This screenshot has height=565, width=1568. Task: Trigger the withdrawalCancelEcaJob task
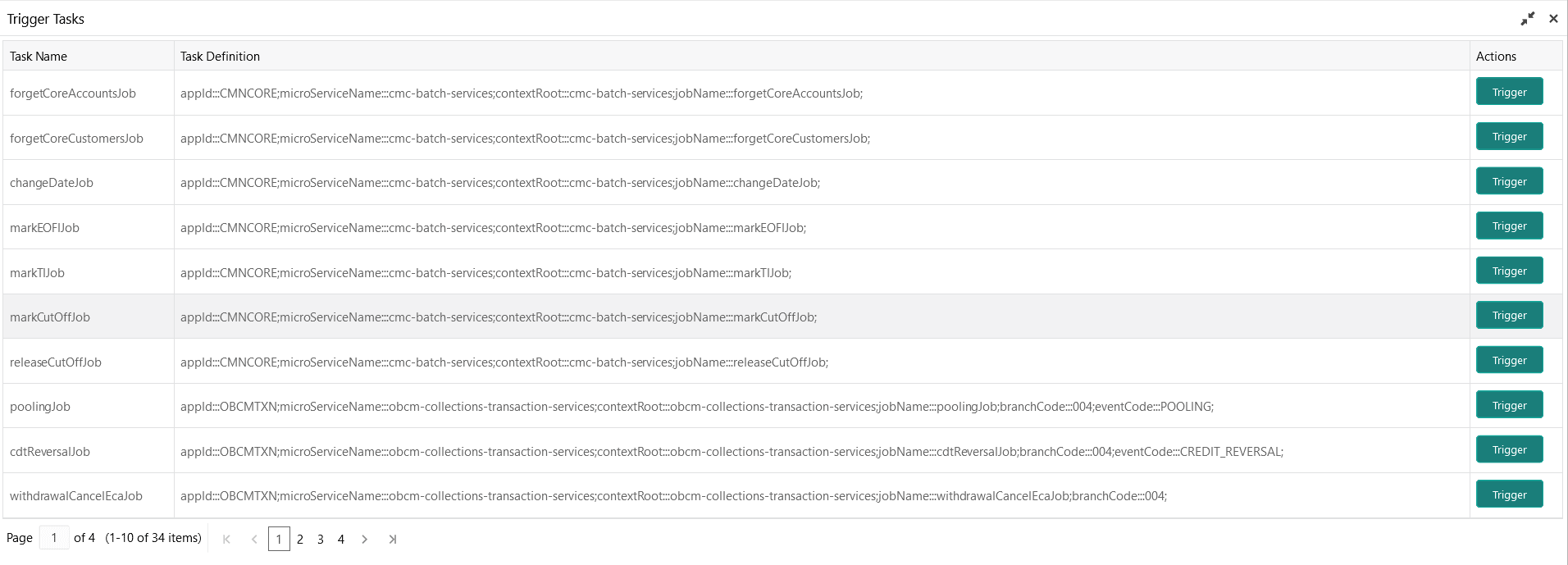[x=1509, y=494]
